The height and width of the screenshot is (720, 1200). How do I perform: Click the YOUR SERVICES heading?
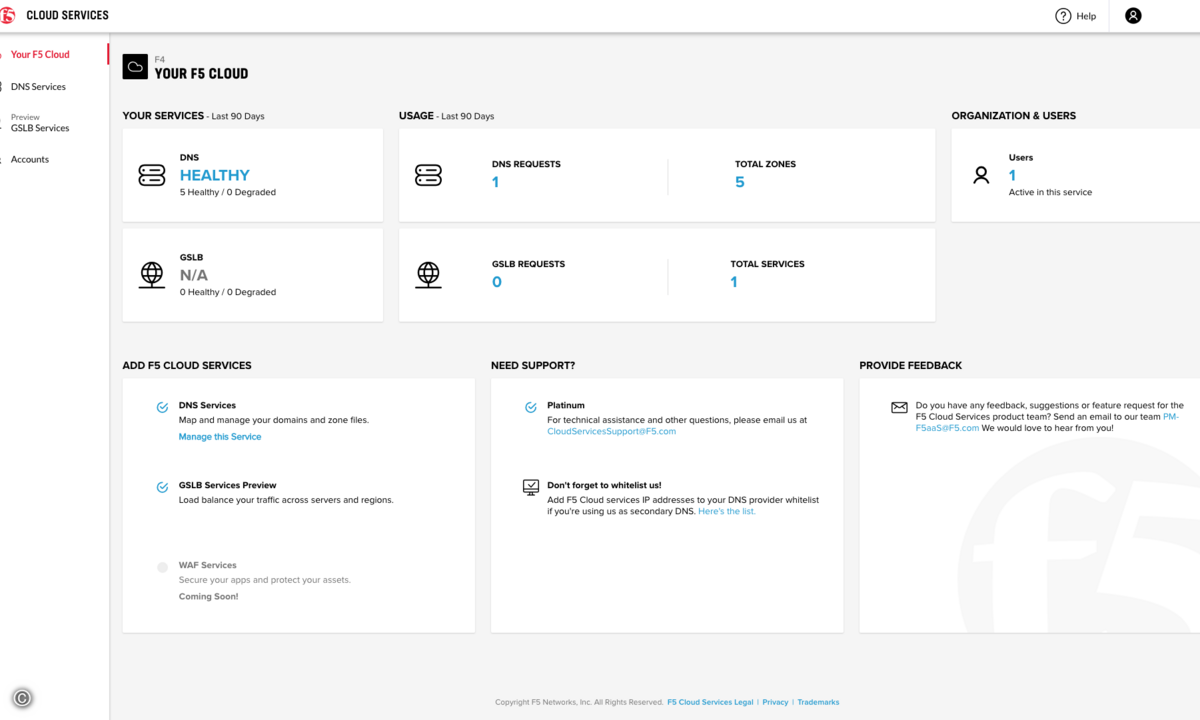click(x=164, y=116)
